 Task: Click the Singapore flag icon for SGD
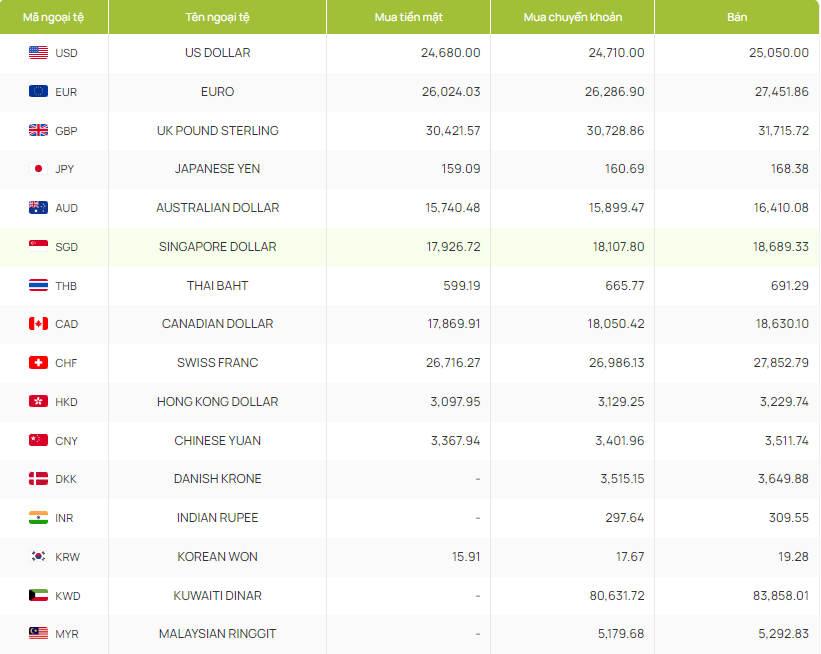[x=38, y=247]
